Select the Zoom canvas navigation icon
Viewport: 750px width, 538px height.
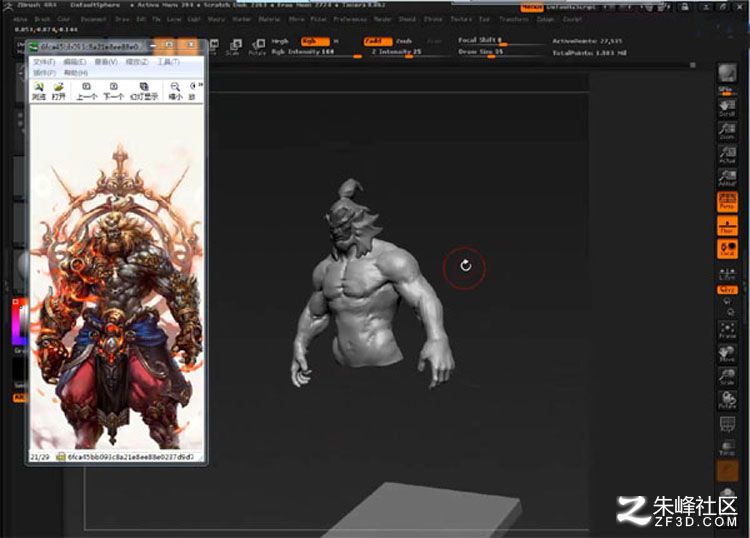(727, 131)
